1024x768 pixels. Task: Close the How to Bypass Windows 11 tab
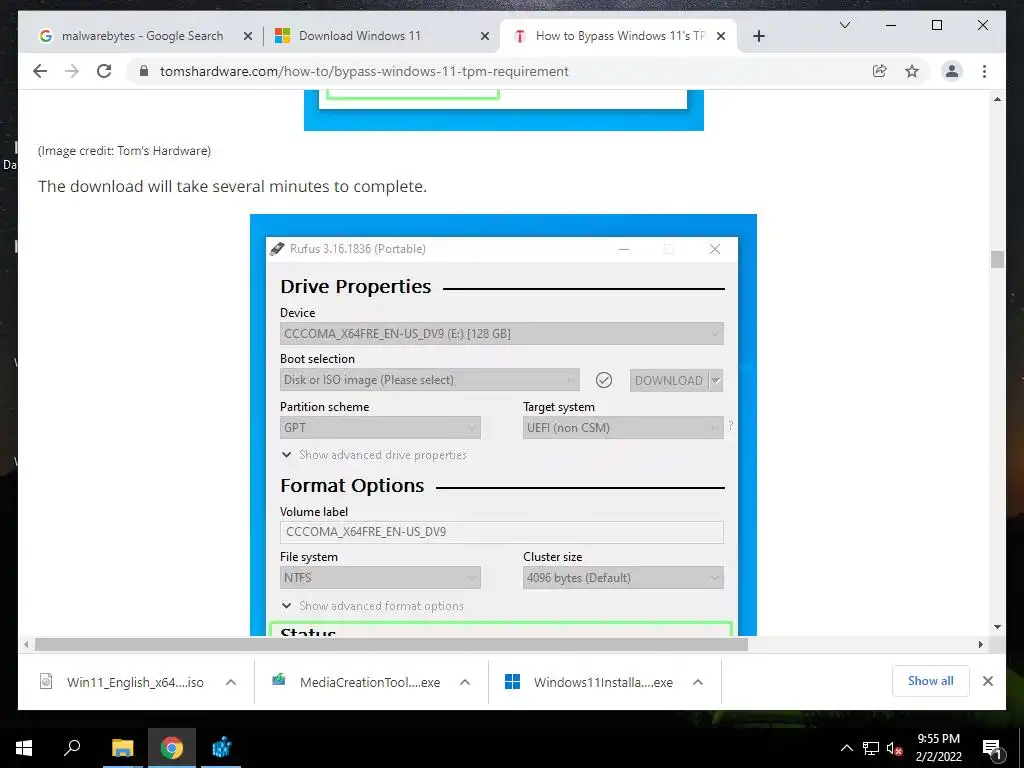tap(720, 36)
